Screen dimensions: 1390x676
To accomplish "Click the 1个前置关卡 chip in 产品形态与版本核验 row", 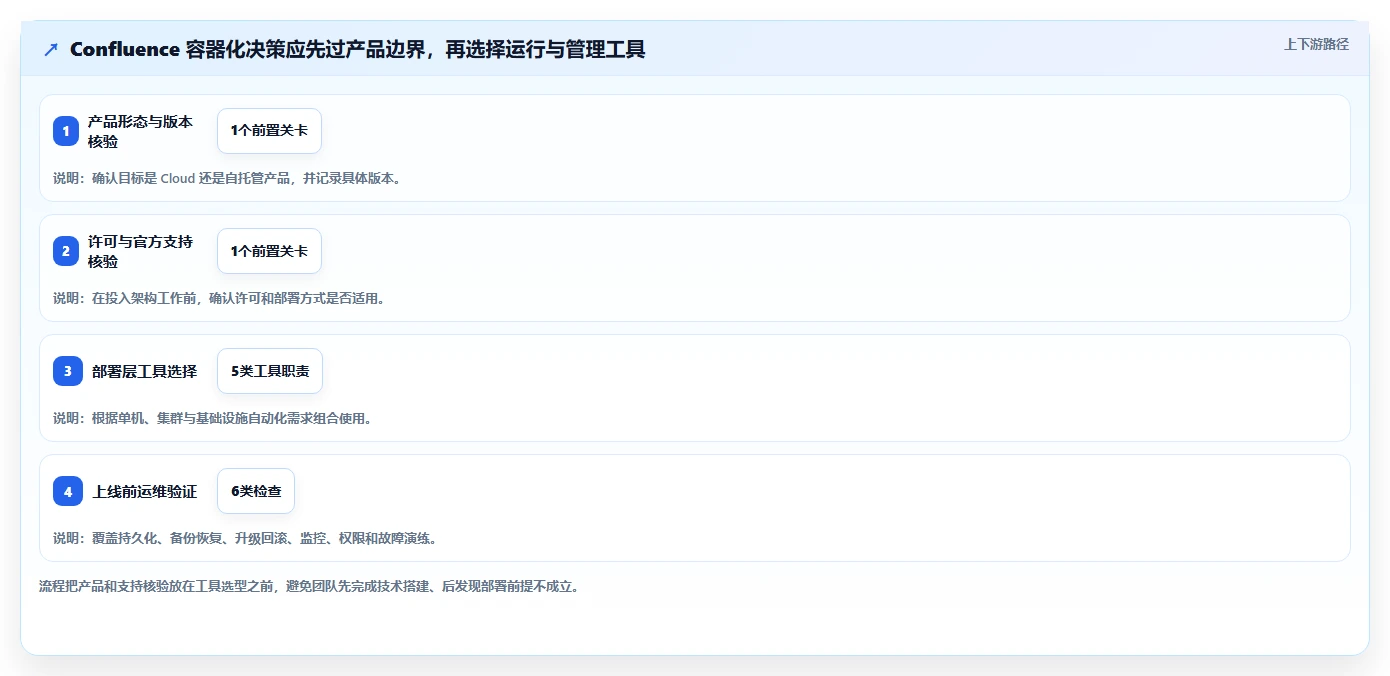I will [x=269, y=131].
